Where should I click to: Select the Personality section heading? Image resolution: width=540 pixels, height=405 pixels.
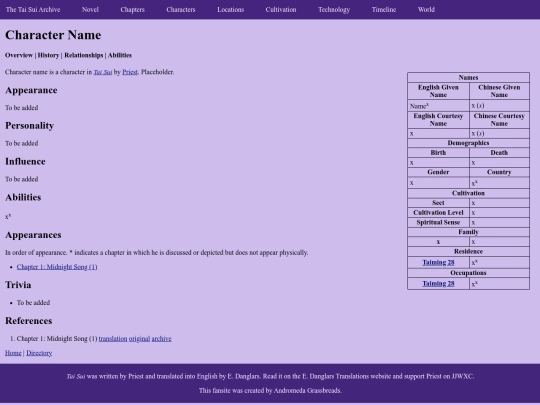click(x=30, y=126)
